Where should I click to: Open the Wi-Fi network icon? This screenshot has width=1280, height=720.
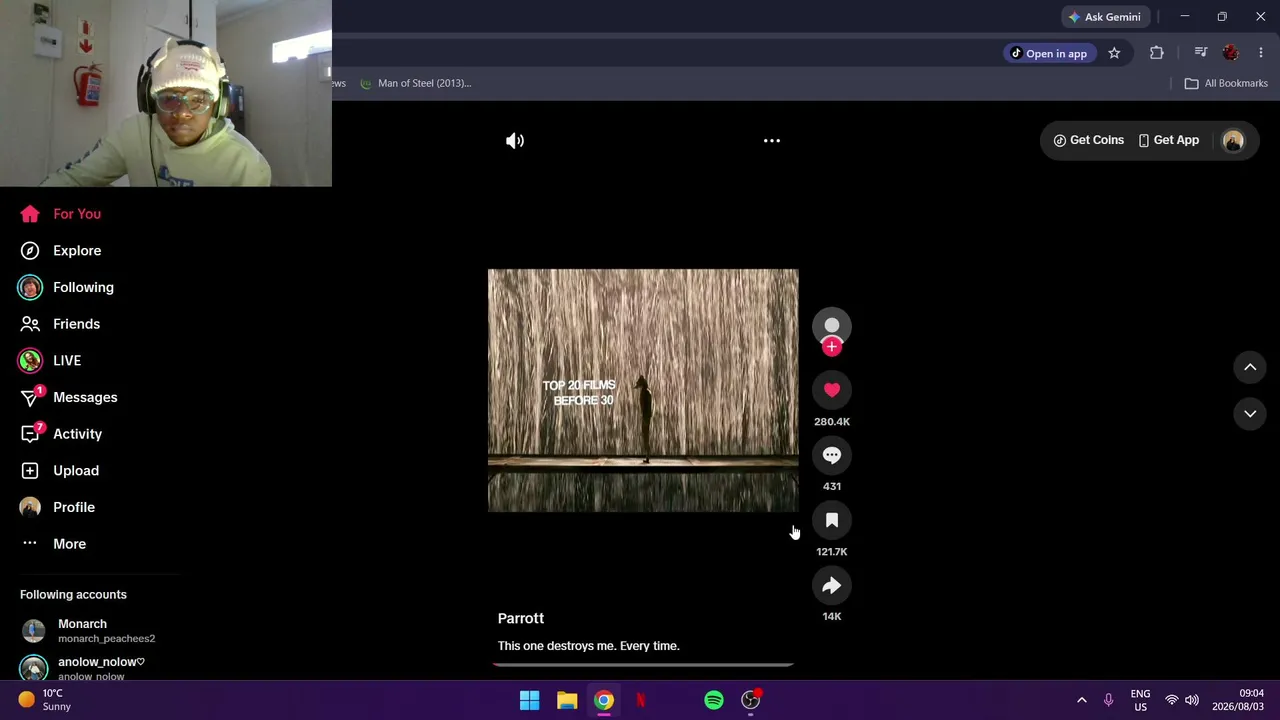pyautogui.click(x=1171, y=700)
